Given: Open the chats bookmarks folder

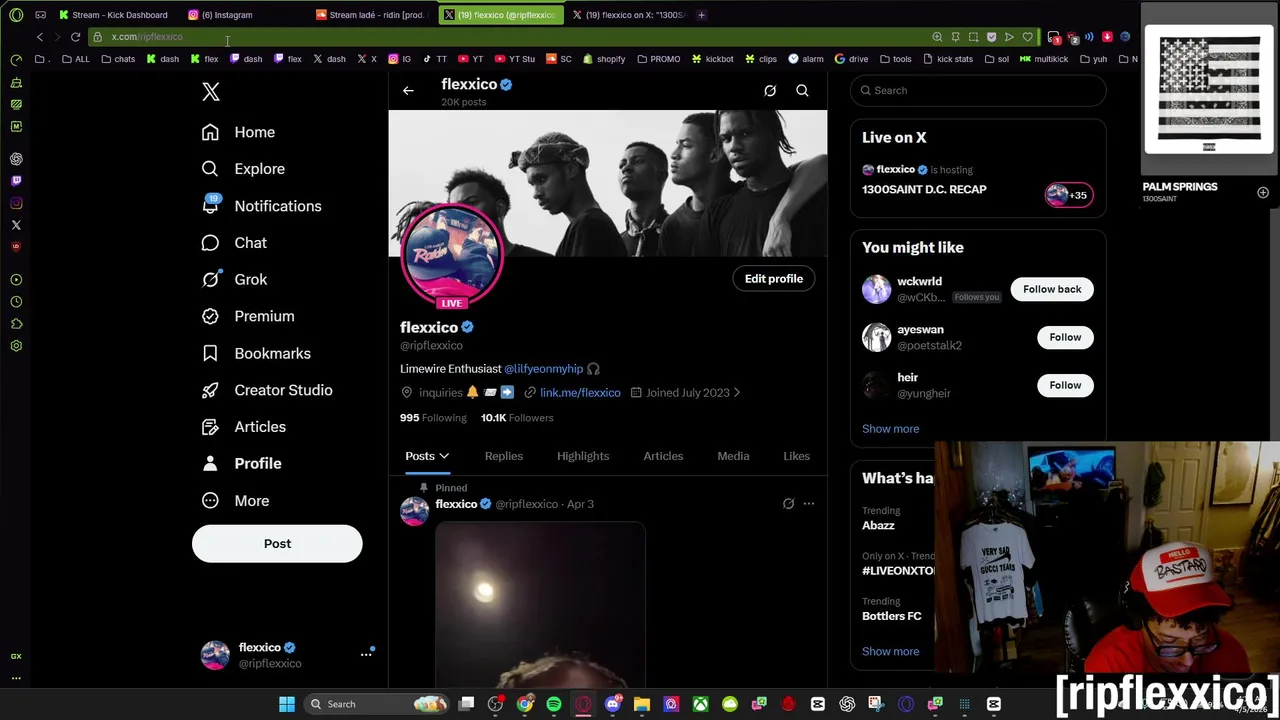Looking at the screenshot, I should [118, 59].
